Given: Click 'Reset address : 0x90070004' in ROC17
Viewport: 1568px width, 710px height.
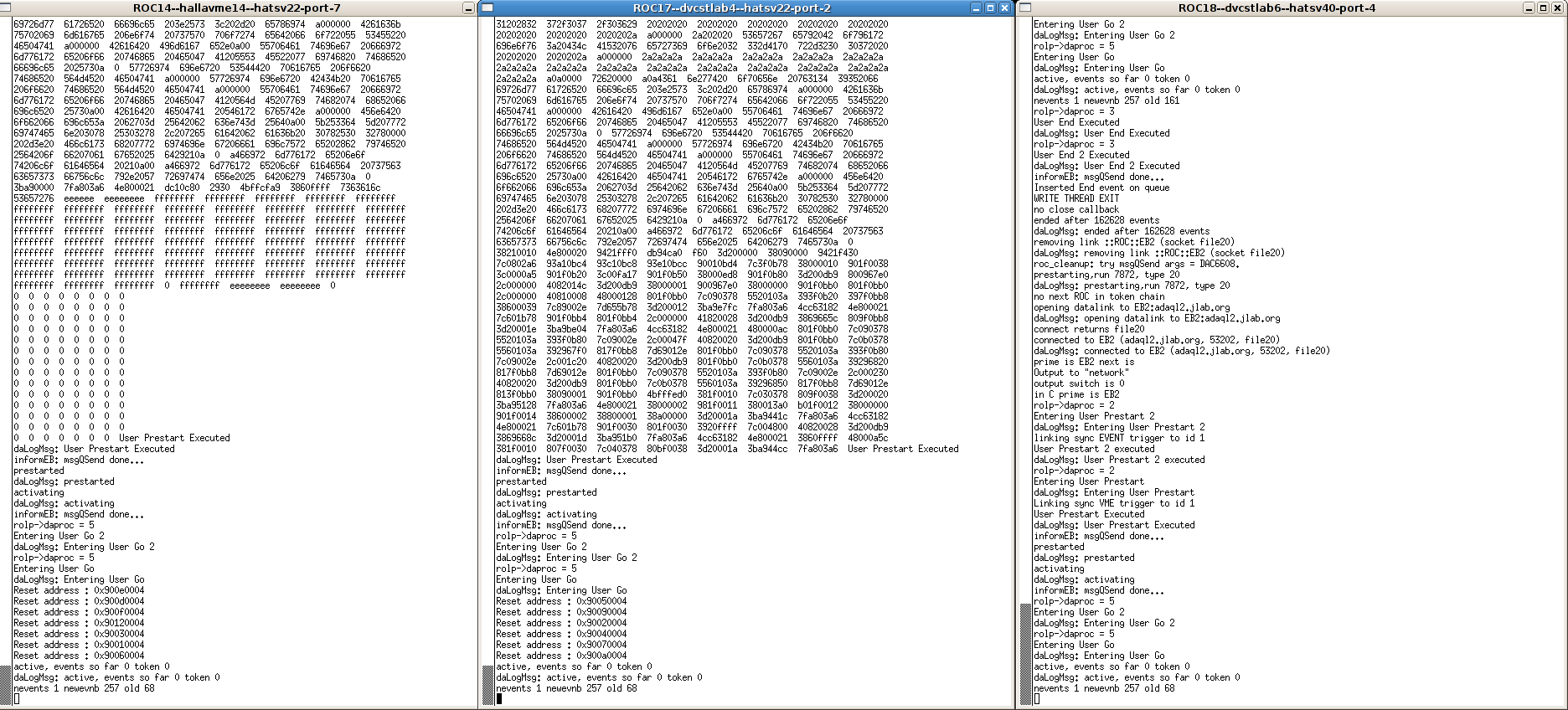Looking at the screenshot, I should tap(561, 645).
